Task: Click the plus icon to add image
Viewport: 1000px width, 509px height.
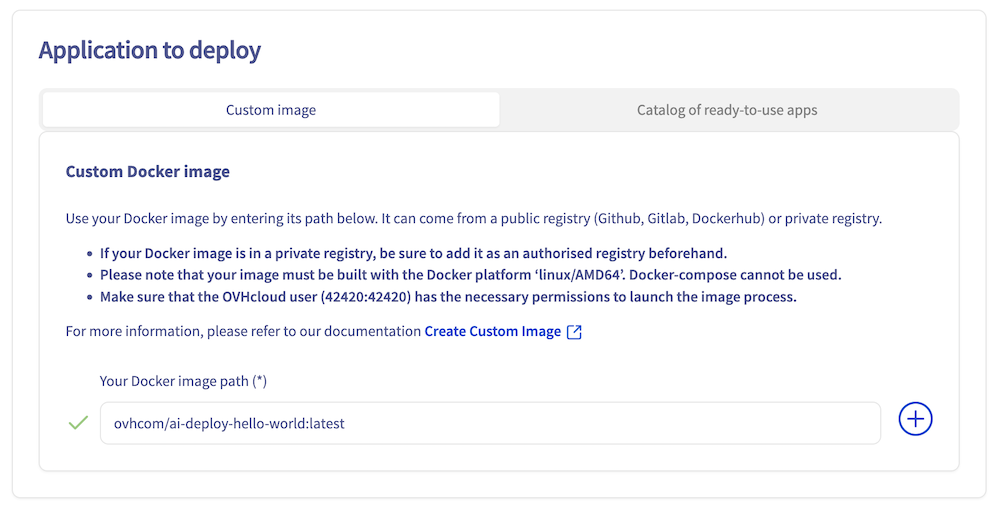Action: pos(915,420)
